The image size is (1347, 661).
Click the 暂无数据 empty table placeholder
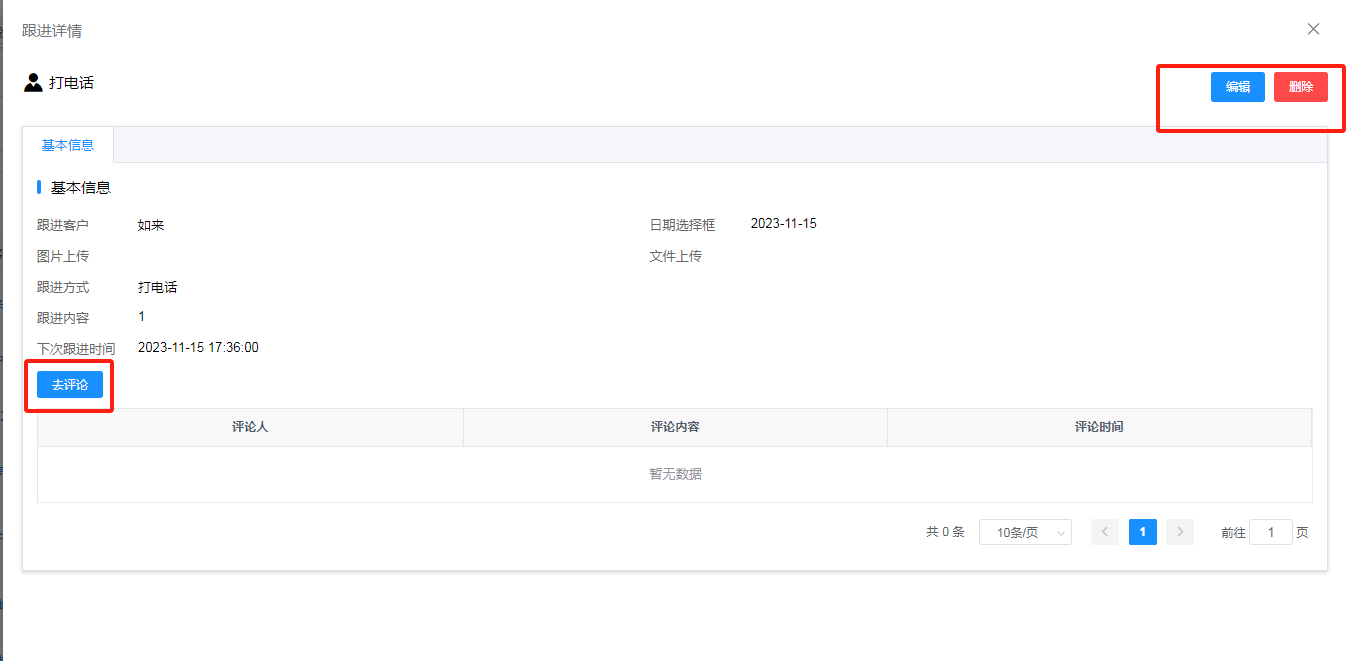click(675, 474)
